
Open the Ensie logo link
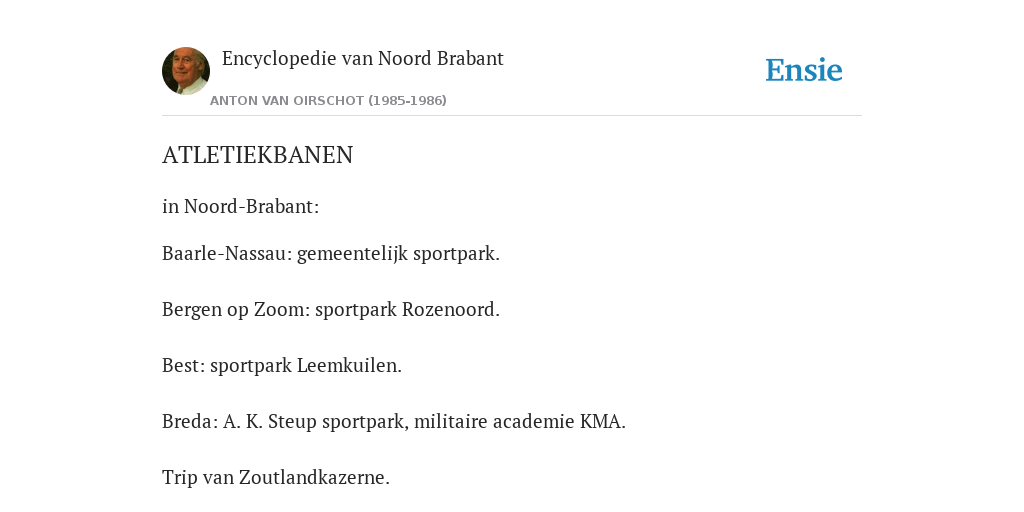[x=804, y=70]
